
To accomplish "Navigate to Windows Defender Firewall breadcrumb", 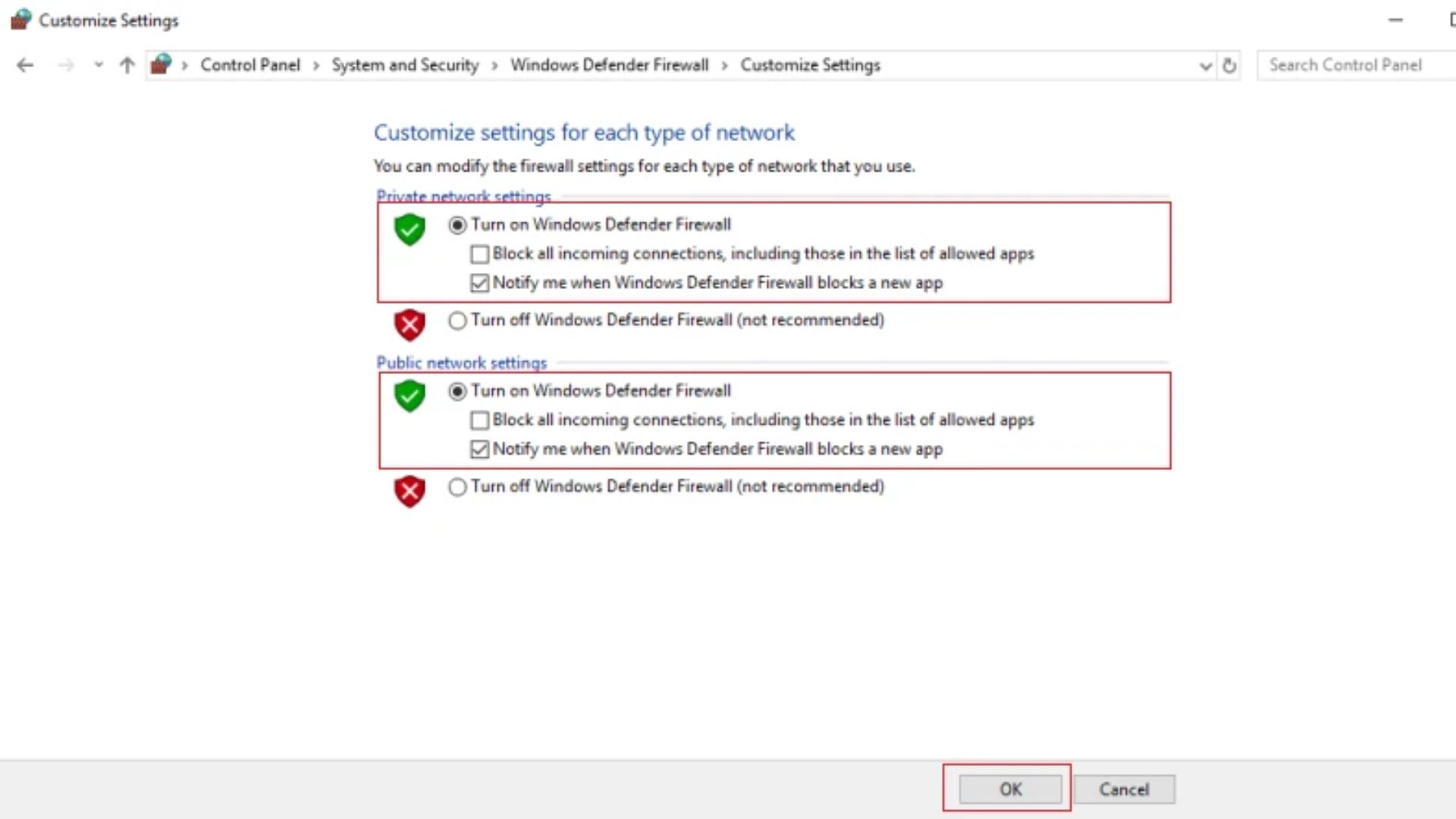I will point(609,65).
